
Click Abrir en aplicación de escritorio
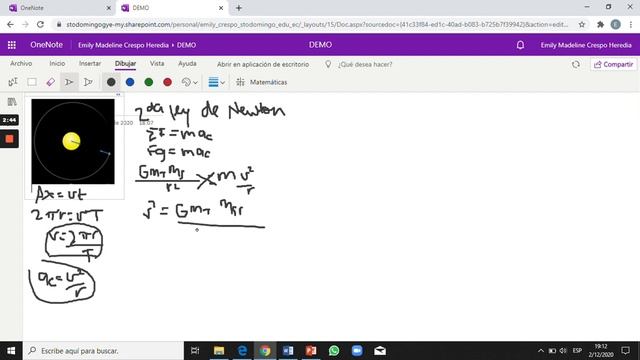(x=263, y=64)
